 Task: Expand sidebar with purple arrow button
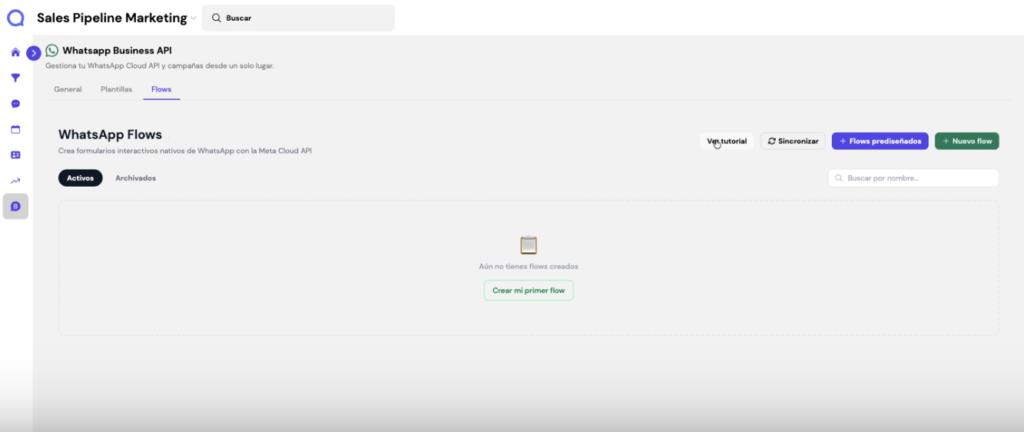(34, 54)
